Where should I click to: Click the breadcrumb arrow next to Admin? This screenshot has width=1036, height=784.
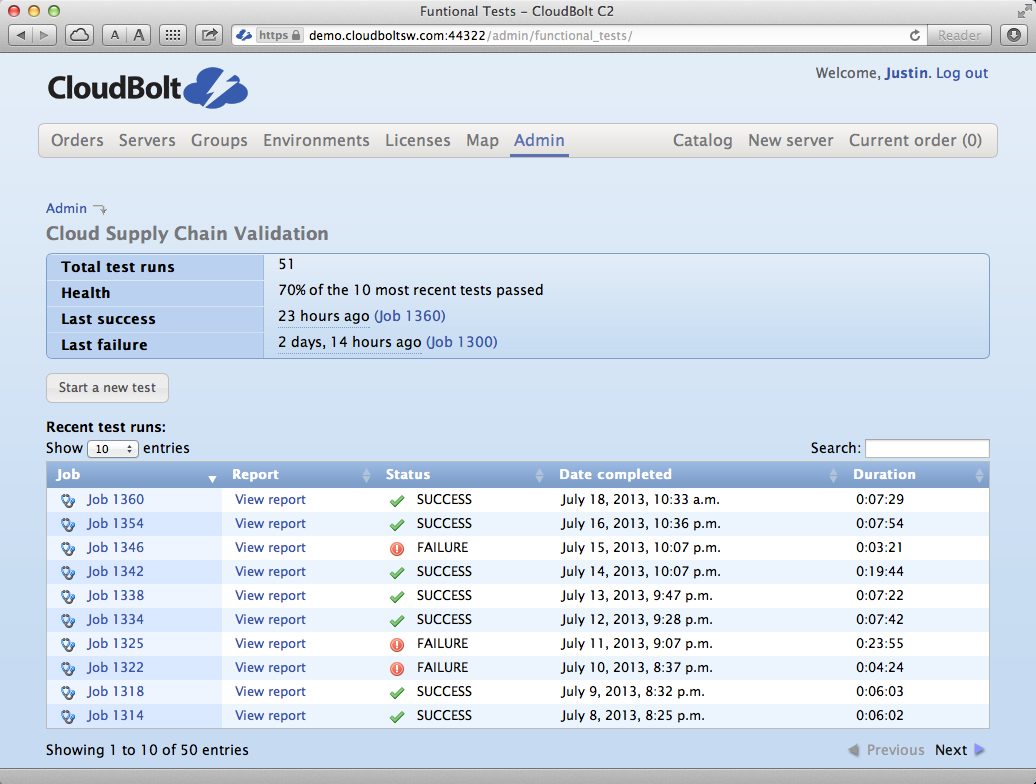[100, 209]
